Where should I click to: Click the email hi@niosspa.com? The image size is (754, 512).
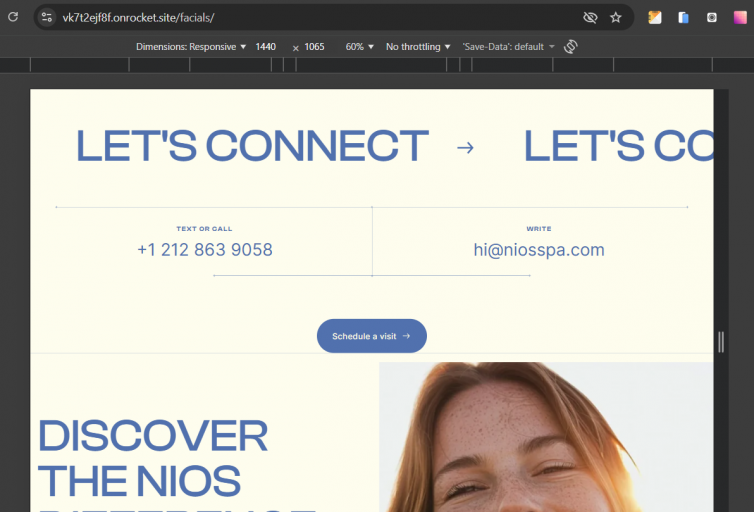[x=539, y=250]
